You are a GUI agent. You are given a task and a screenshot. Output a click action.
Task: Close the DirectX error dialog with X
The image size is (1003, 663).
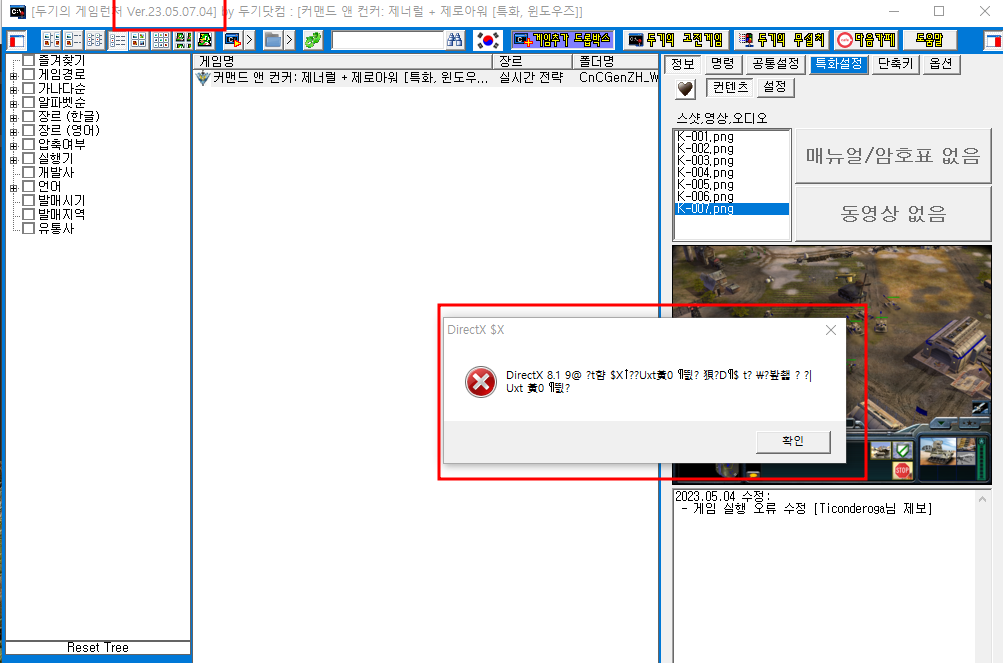click(x=830, y=330)
